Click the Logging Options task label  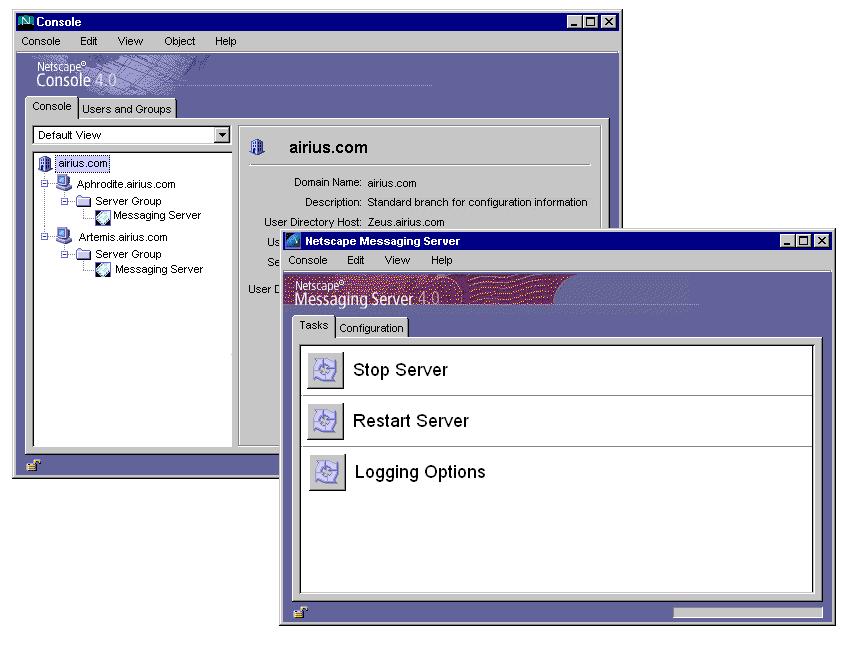click(420, 472)
